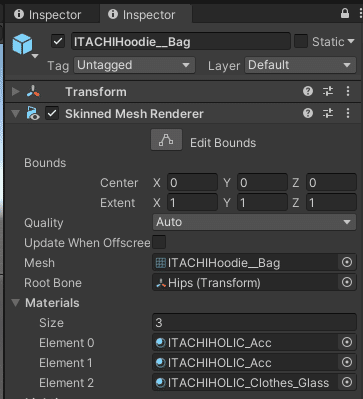This screenshot has height=399, width=363.
Task: Enable the Static checkbox
Action: coord(301,42)
